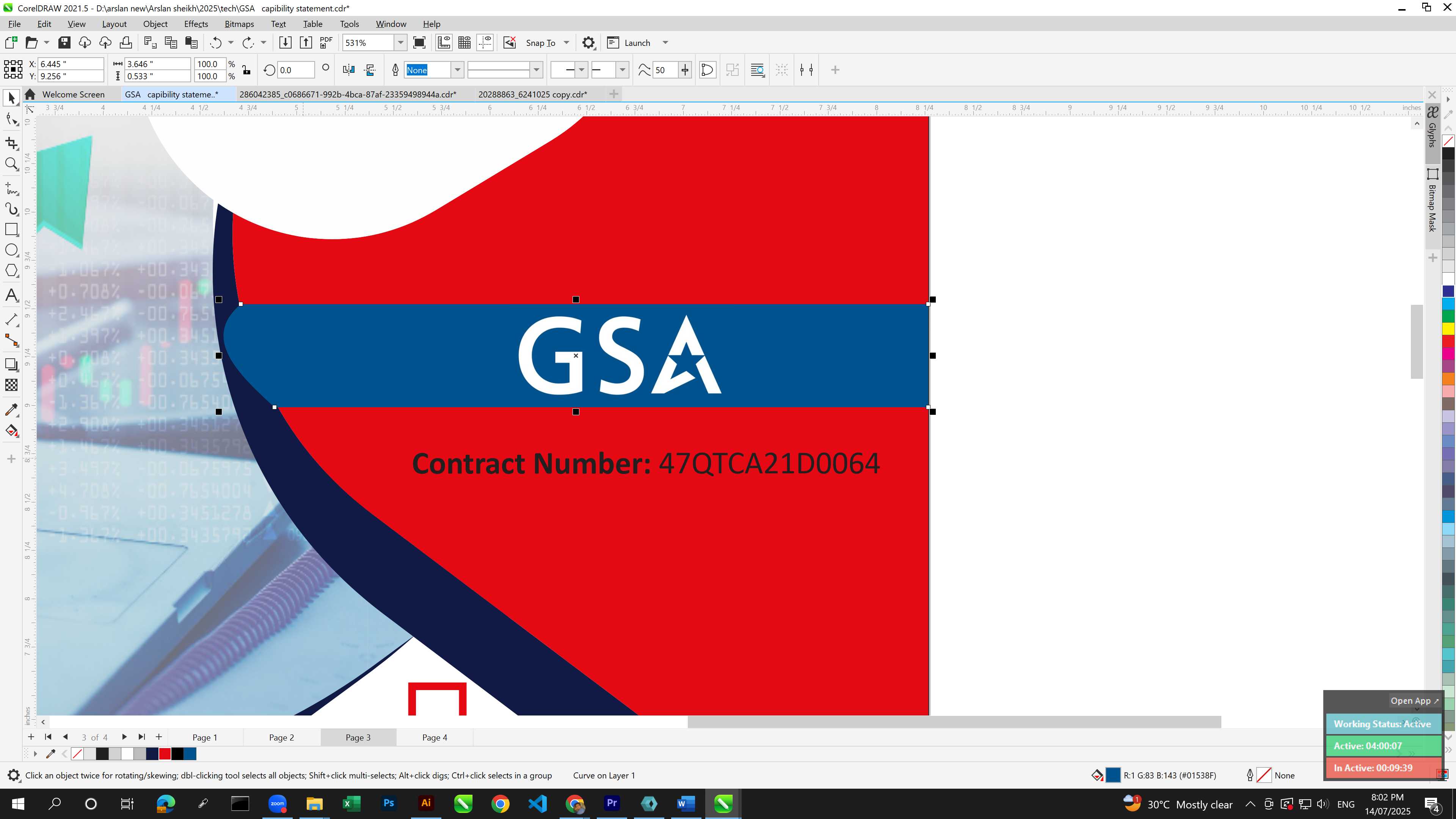Click the Import icon

pyautogui.click(x=286, y=43)
